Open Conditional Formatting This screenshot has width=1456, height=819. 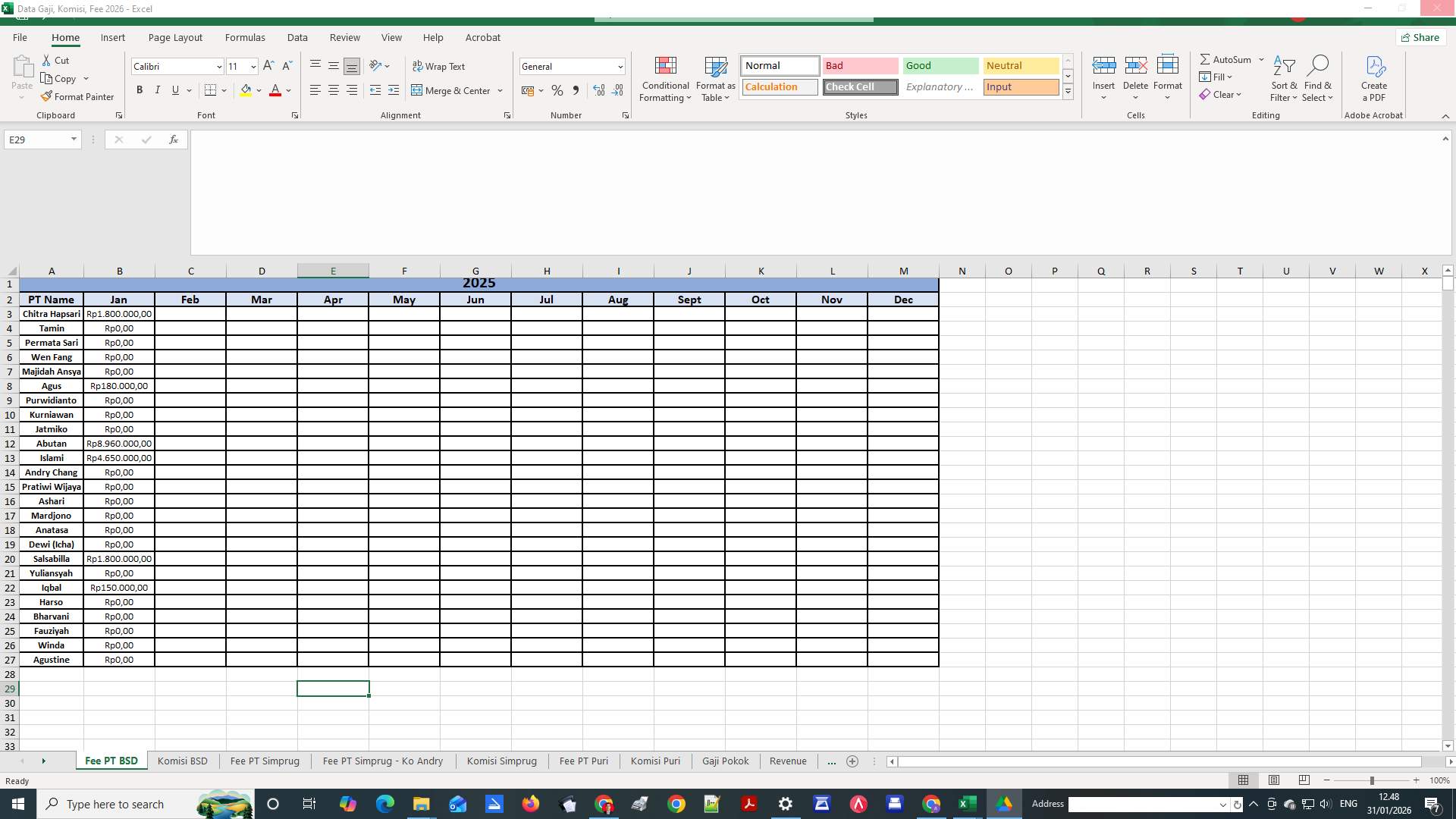(x=665, y=79)
